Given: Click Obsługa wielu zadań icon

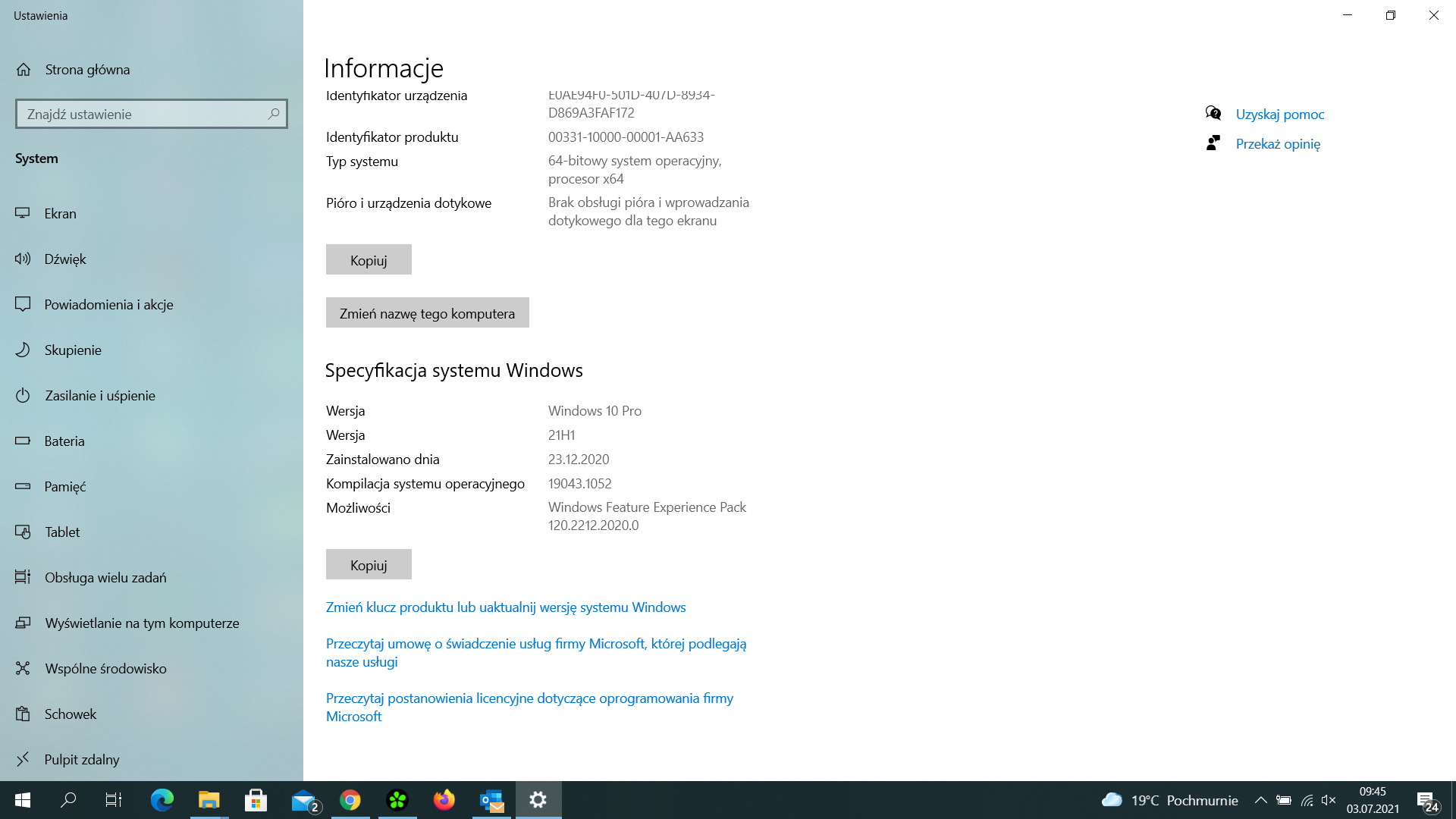Looking at the screenshot, I should pos(23,577).
